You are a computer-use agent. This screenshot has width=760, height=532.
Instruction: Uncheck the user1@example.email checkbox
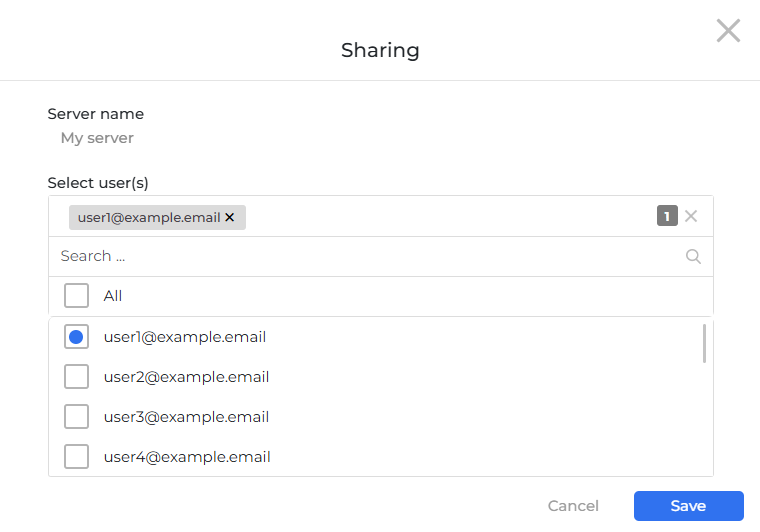[x=76, y=337]
